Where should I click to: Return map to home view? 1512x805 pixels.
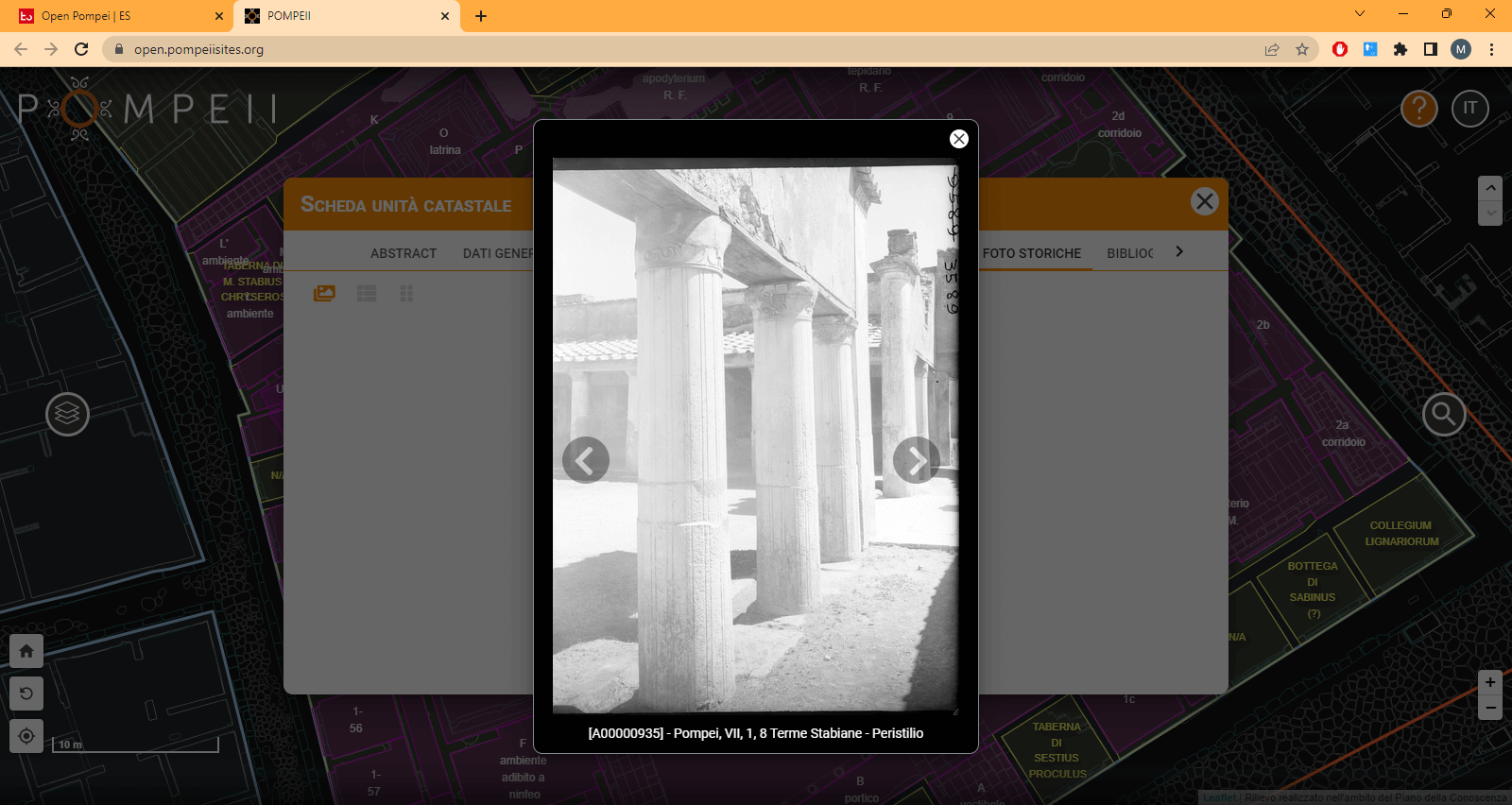click(x=26, y=651)
